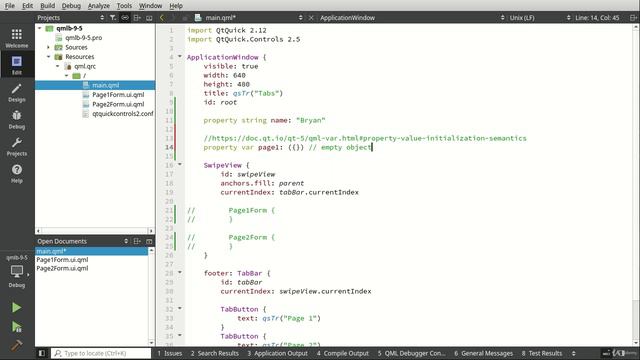Split the Projects panel
Viewport: 640px width, 360px height.
tap(137, 18)
